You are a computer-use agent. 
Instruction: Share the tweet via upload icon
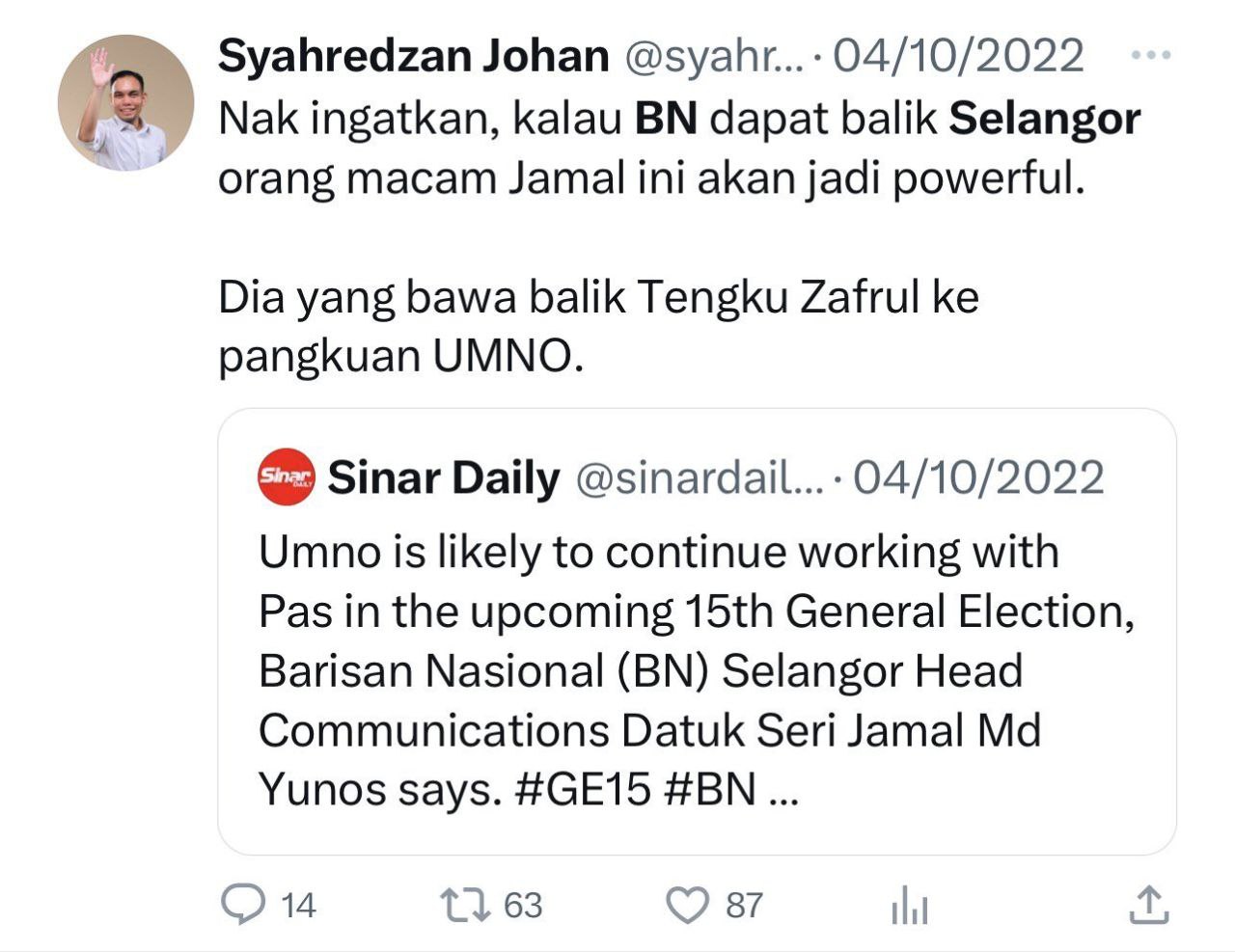tap(1148, 905)
